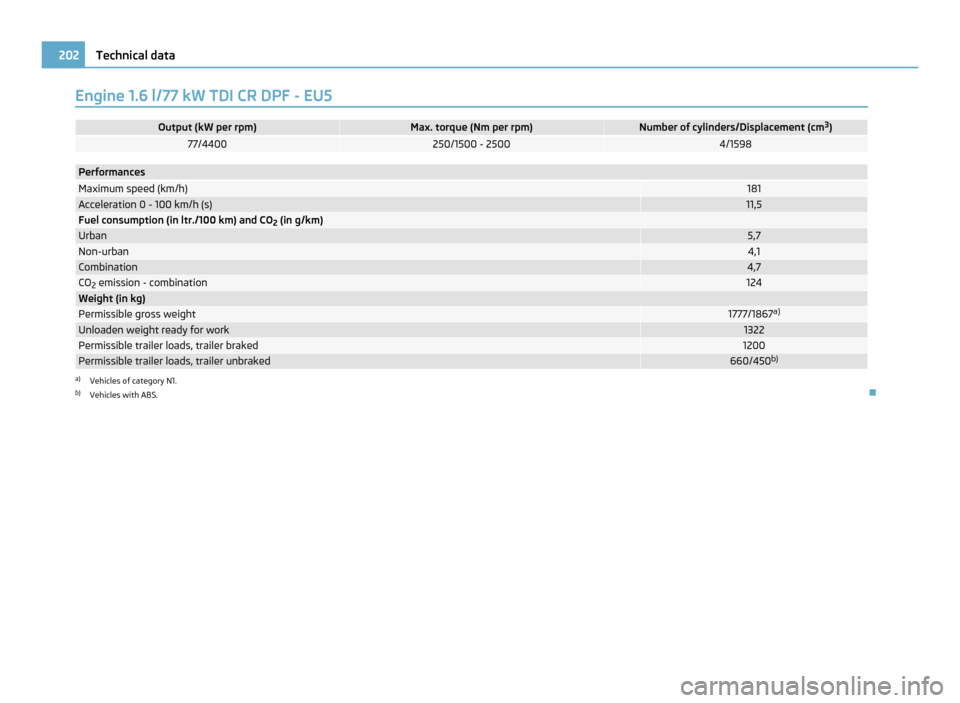This screenshot has width=960, height=703.
Task: Click the 'Weight (in kg)' section heading
Action: coord(112,299)
